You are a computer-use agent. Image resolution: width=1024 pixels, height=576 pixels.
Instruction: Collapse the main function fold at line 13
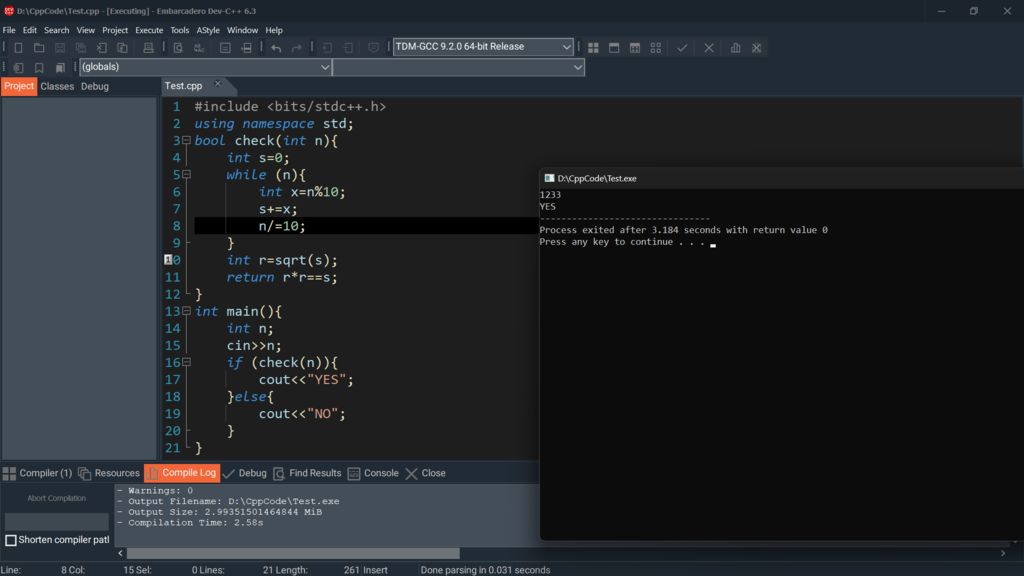tap(186, 311)
